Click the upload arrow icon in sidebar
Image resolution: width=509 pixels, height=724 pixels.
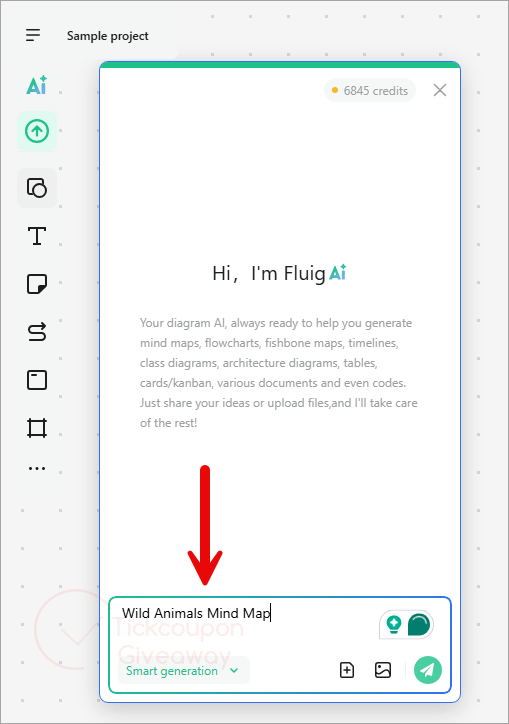[x=37, y=131]
